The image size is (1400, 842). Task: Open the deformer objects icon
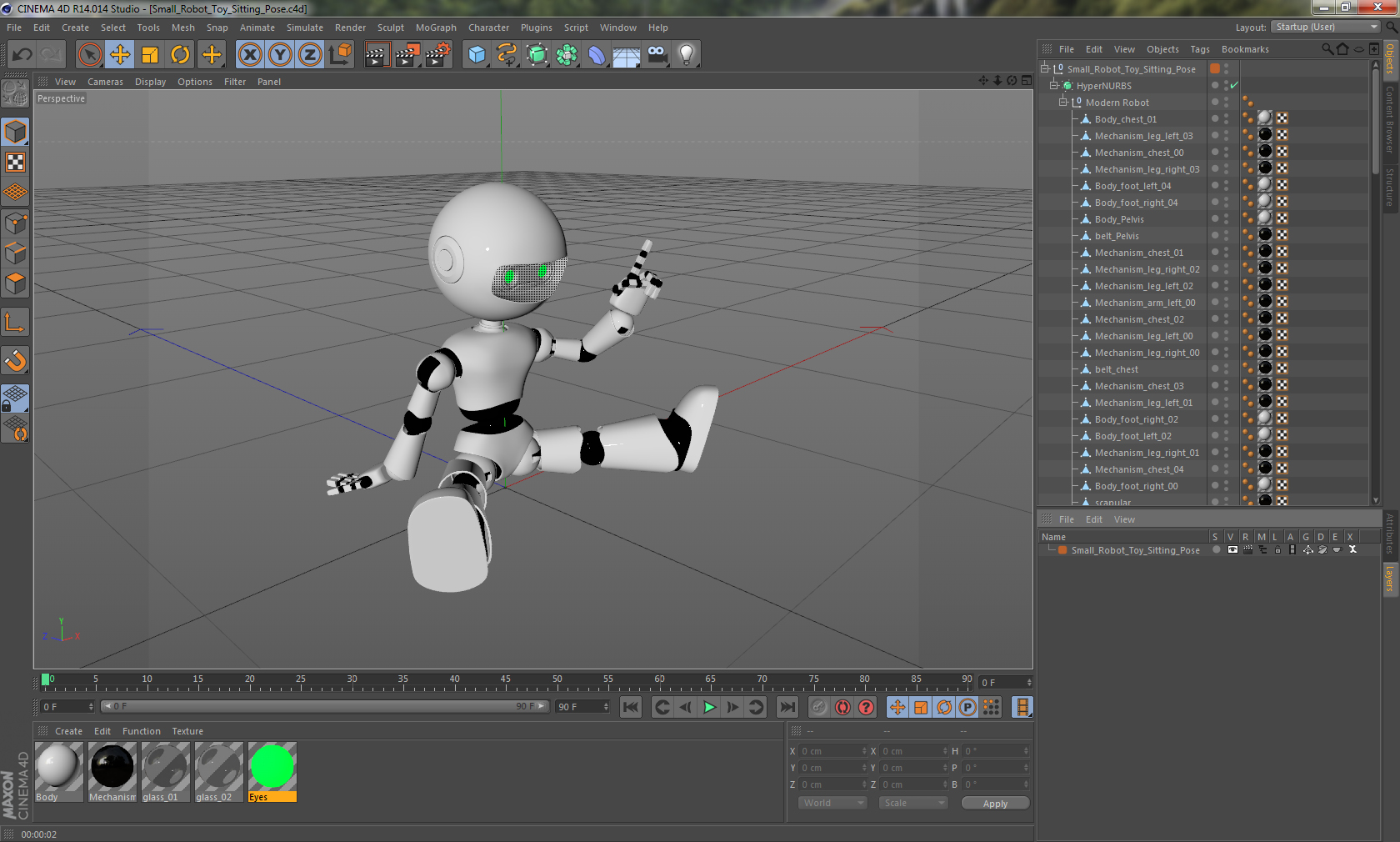597,55
